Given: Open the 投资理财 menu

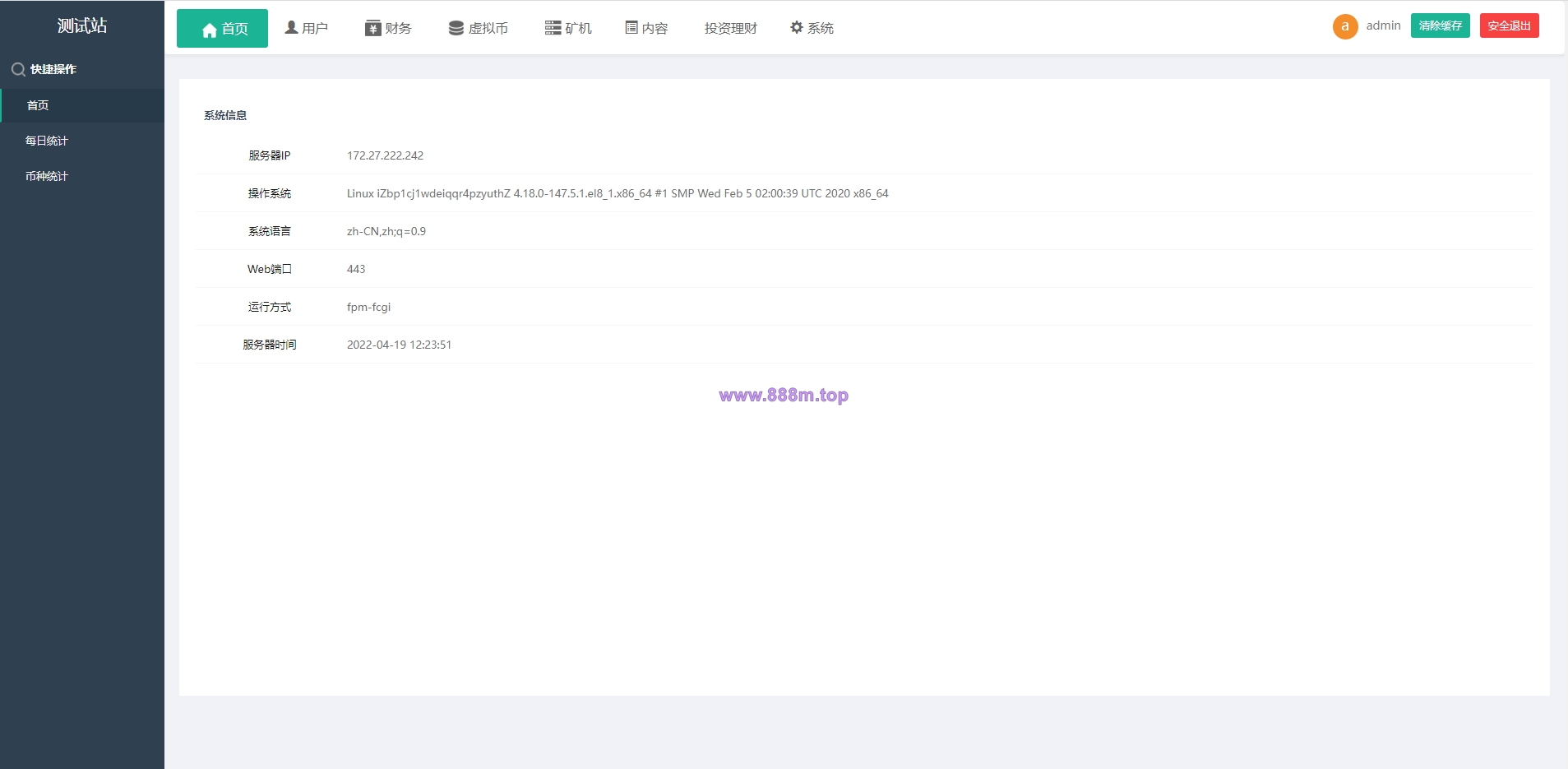Looking at the screenshot, I should coord(730,28).
